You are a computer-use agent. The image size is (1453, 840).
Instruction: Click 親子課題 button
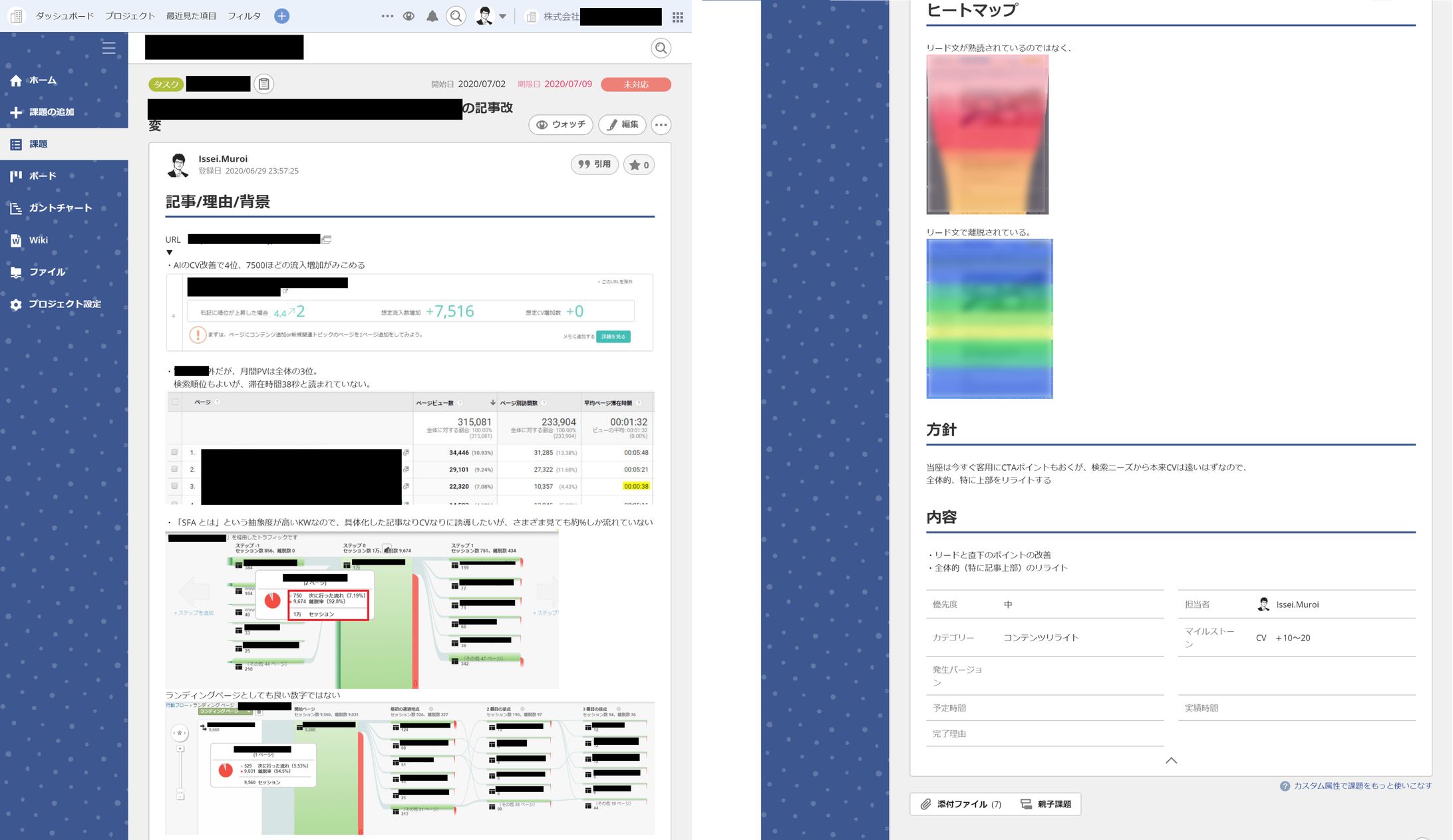click(x=1046, y=804)
